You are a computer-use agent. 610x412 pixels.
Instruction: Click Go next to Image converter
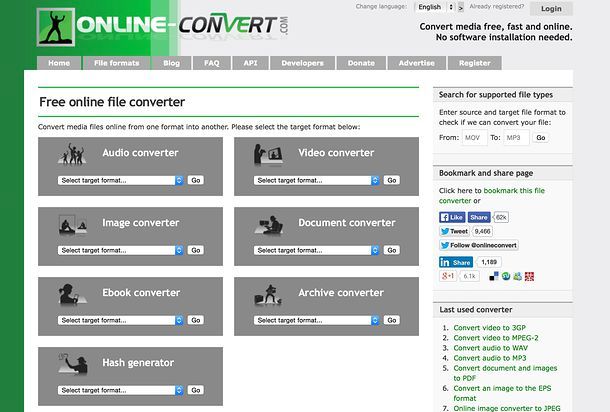[196, 250]
